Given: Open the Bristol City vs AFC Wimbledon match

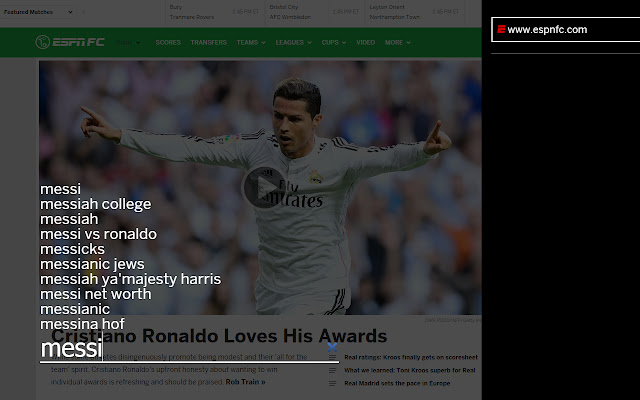Looking at the screenshot, I should [314, 12].
